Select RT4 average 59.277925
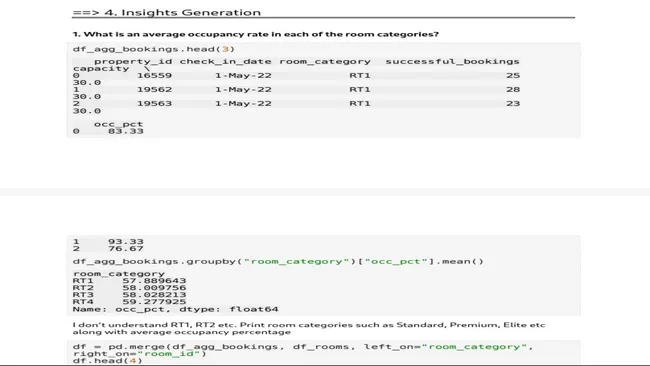This screenshot has height=366, width=650. point(154,302)
